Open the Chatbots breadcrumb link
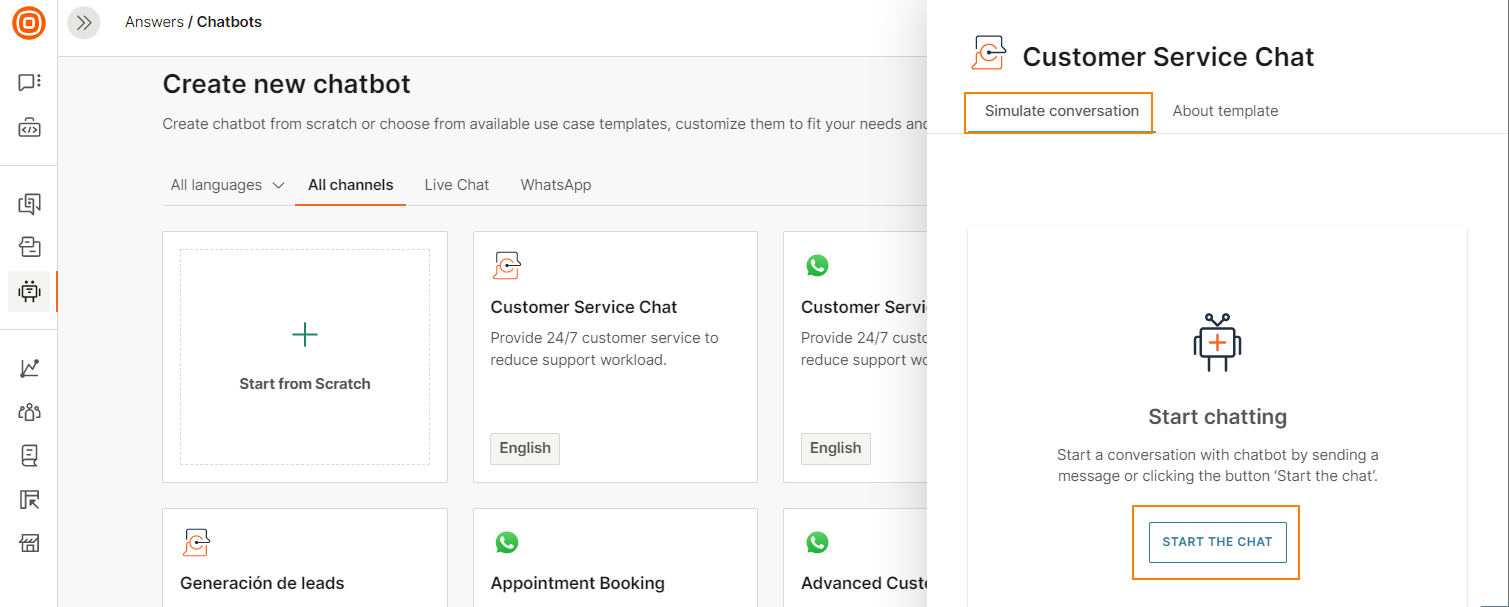The image size is (1509, 607). click(x=230, y=21)
